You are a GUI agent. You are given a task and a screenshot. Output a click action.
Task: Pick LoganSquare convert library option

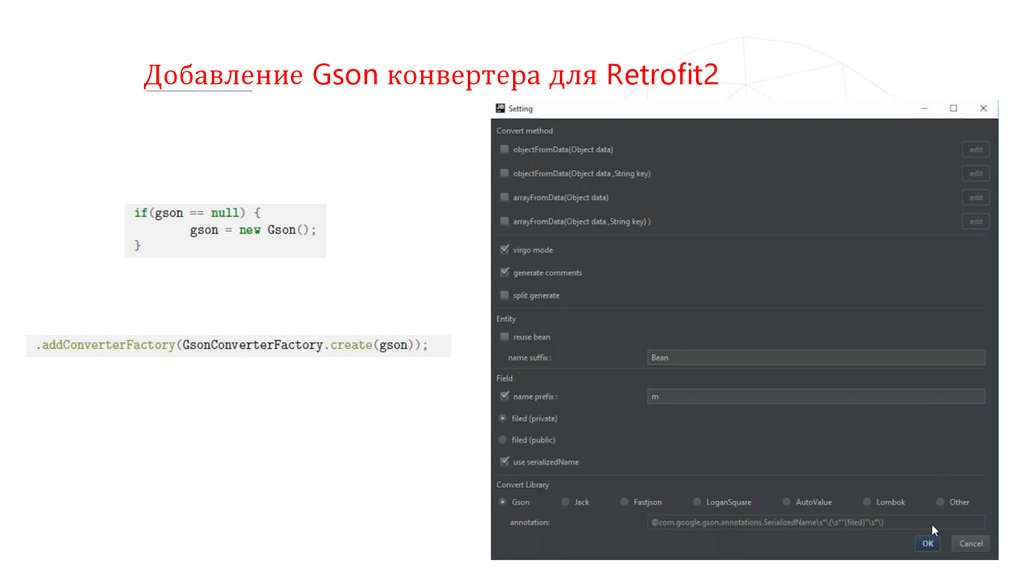click(x=695, y=502)
